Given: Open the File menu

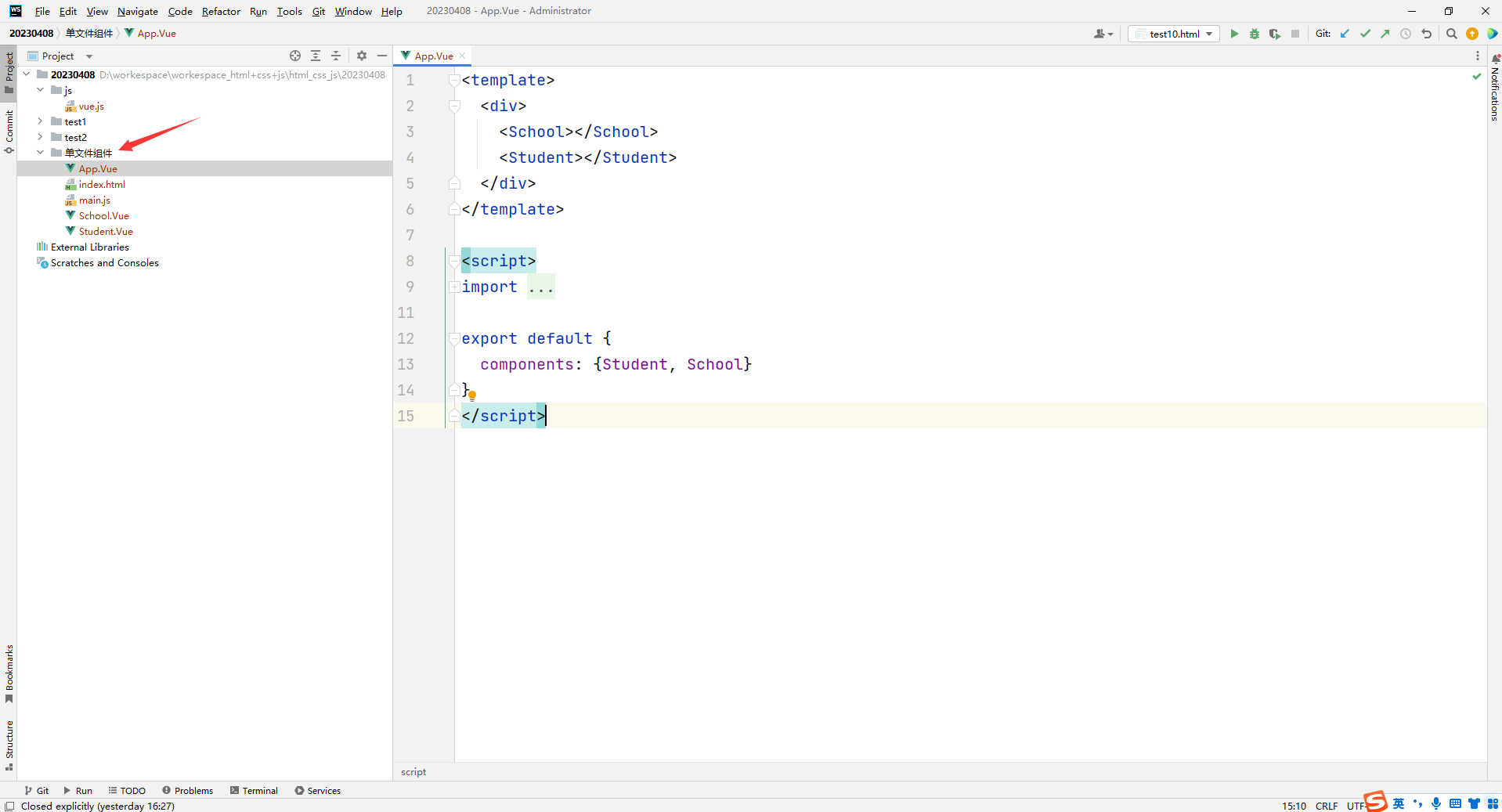Looking at the screenshot, I should pos(42,11).
